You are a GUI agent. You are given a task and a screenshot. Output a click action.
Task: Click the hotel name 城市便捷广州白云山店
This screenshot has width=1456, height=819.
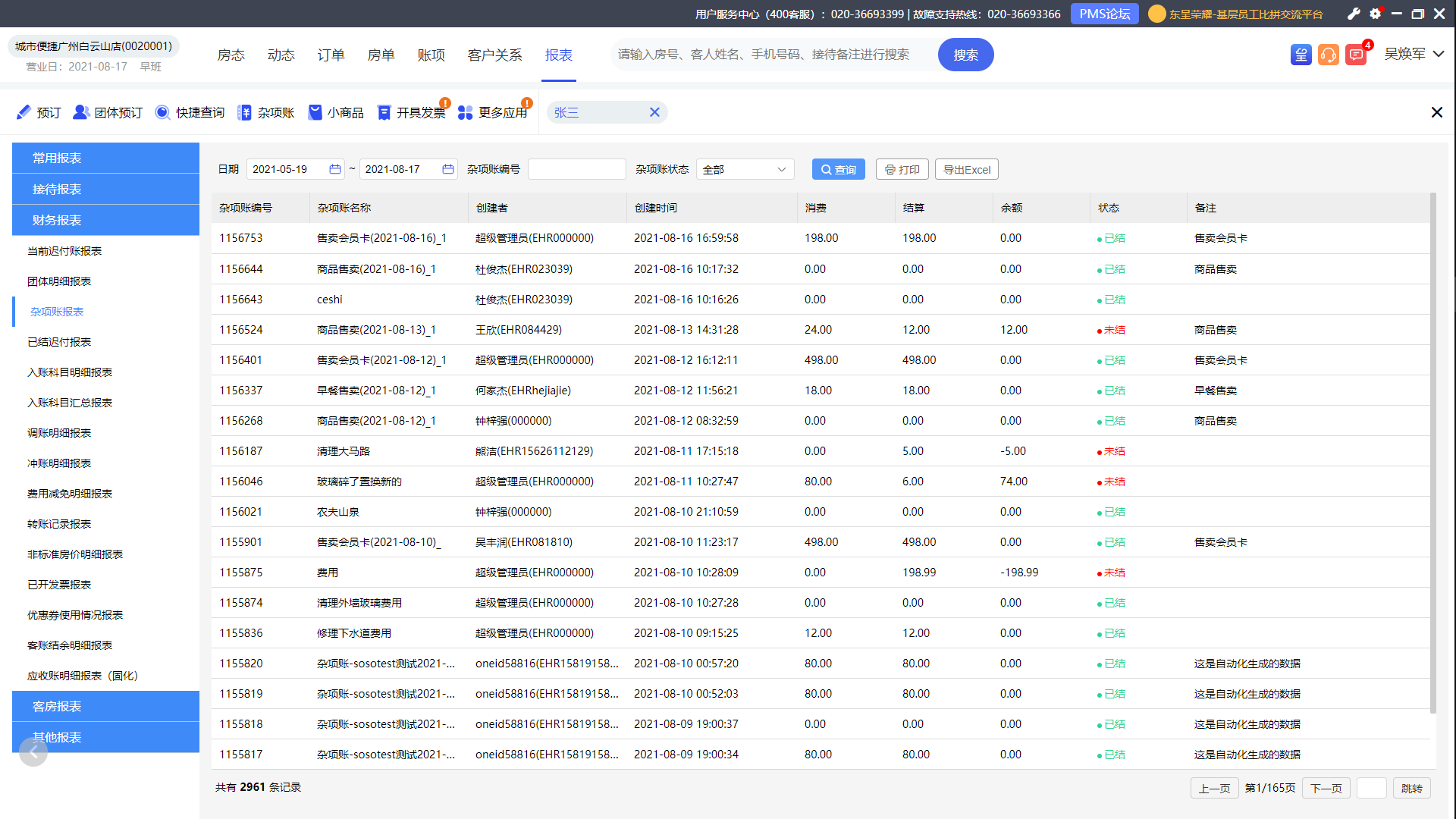pyautogui.click(x=93, y=46)
